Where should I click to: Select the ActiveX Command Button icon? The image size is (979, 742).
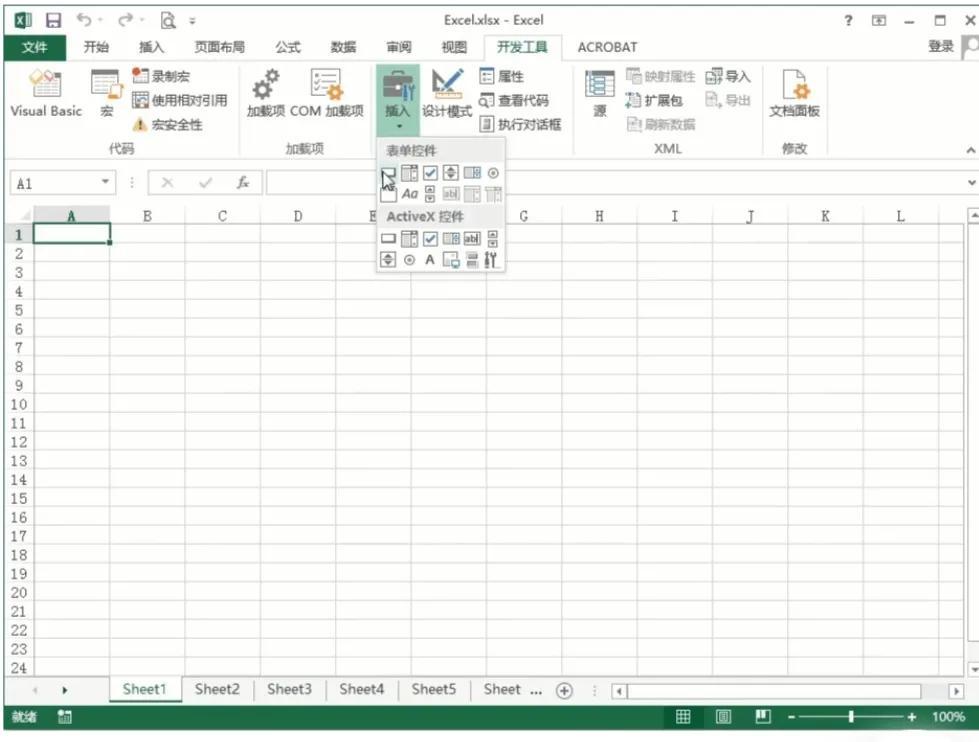click(388, 239)
